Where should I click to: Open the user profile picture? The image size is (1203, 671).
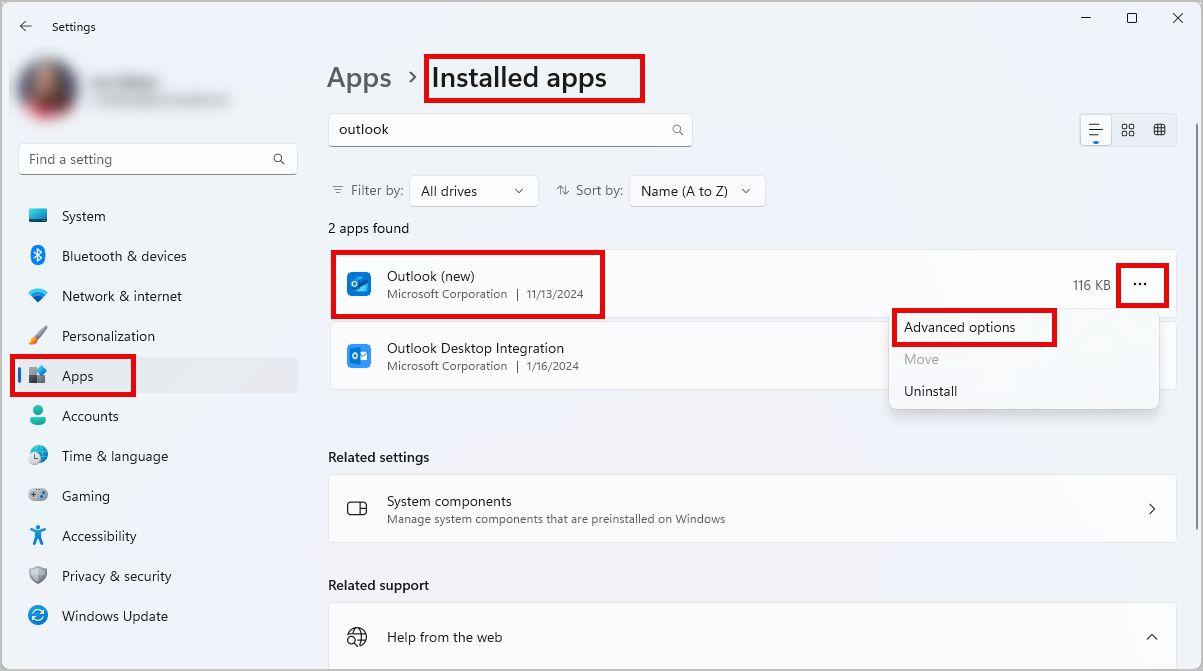[x=48, y=89]
